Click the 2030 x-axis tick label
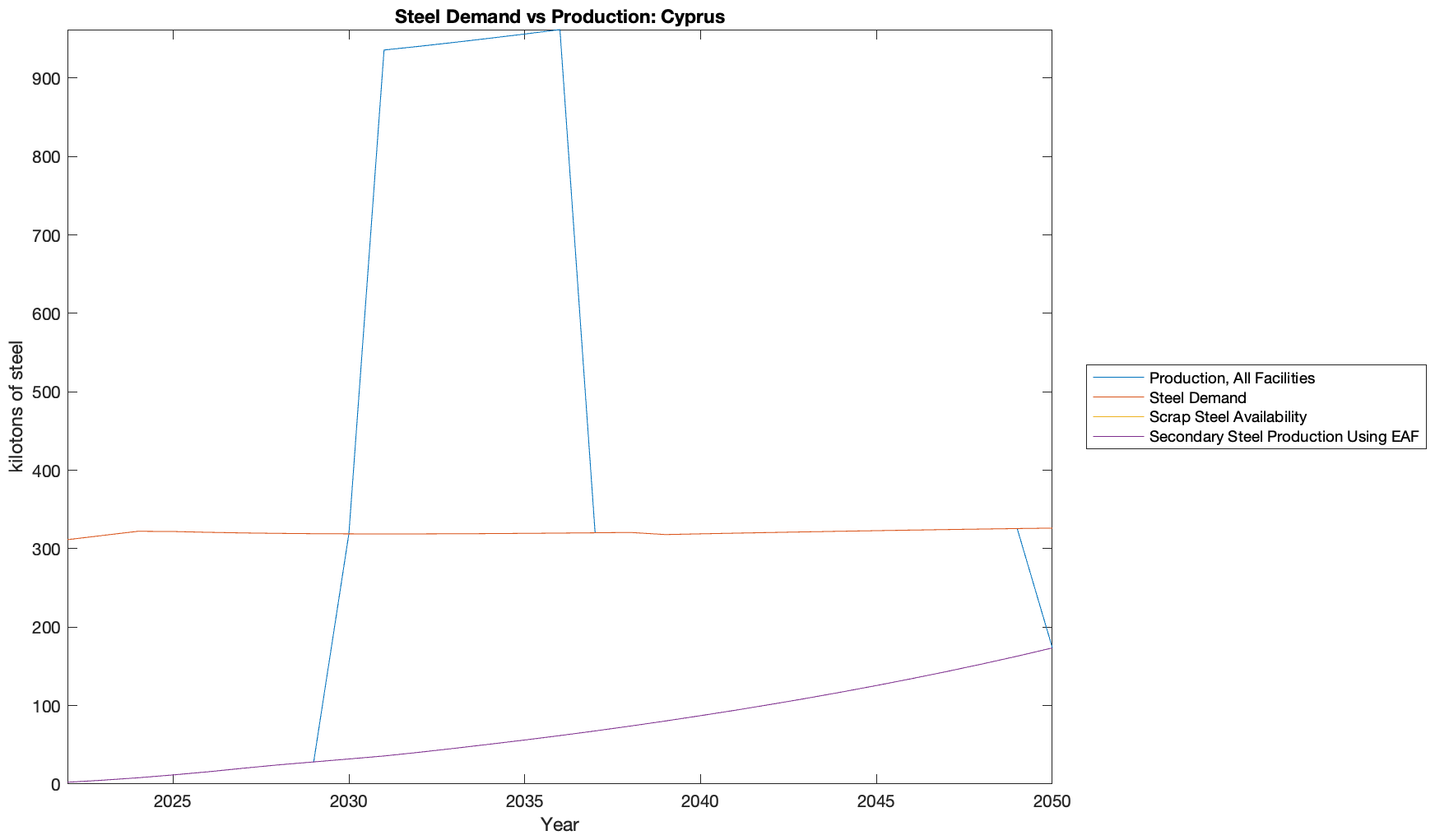The width and height of the screenshot is (1435, 840). (x=349, y=802)
